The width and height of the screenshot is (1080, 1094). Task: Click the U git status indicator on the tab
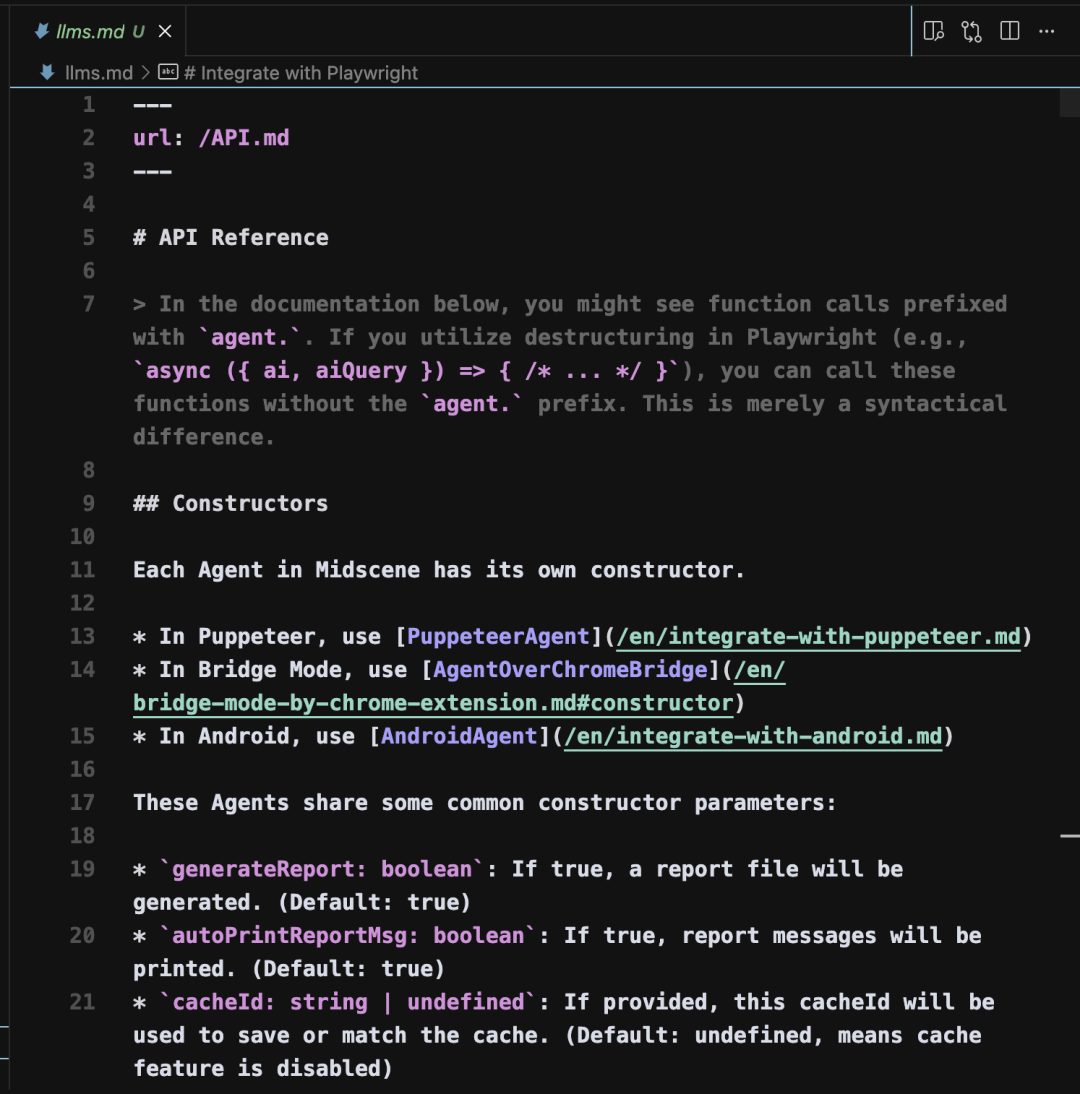(x=140, y=31)
